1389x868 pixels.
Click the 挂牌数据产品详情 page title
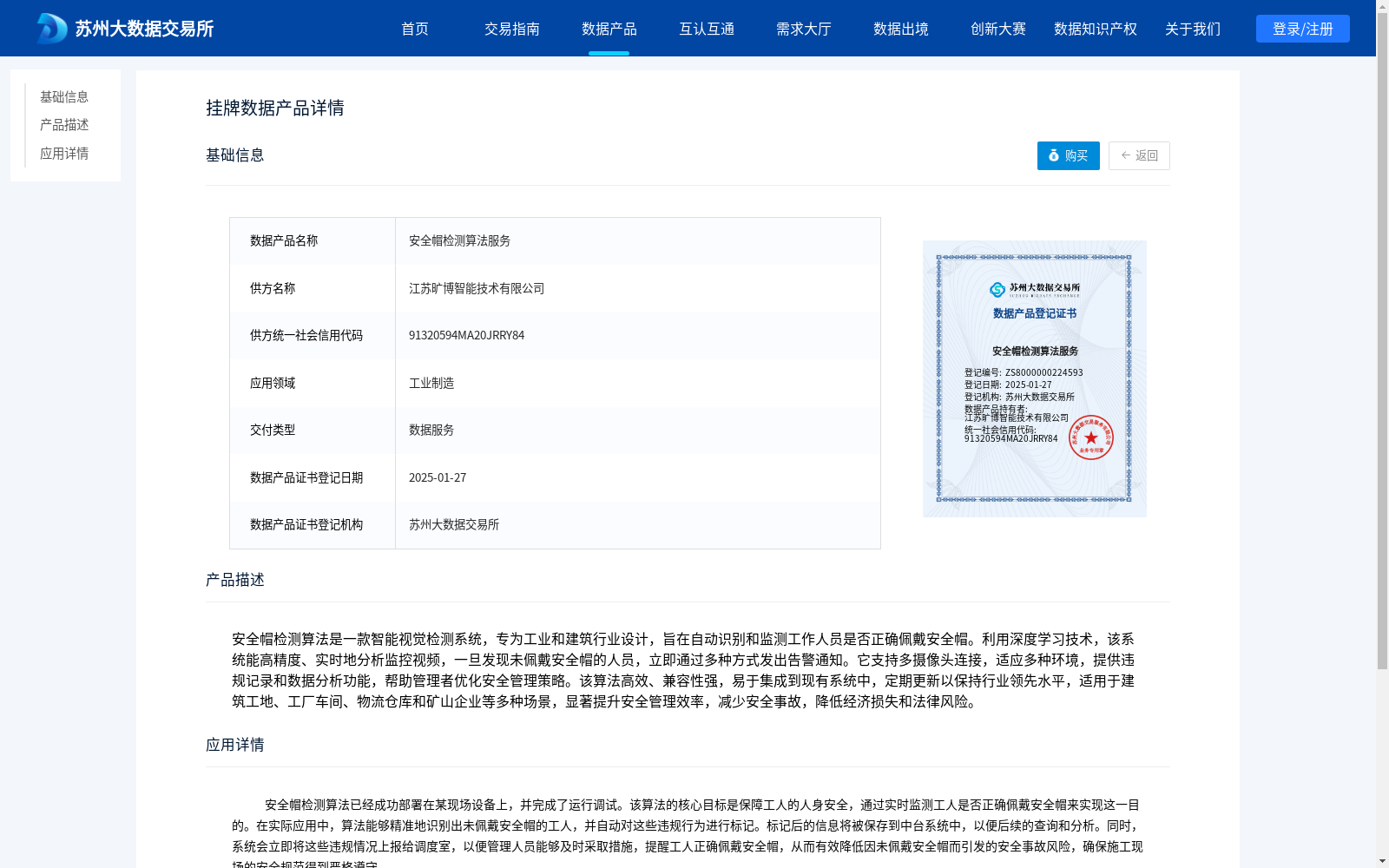click(x=275, y=108)
